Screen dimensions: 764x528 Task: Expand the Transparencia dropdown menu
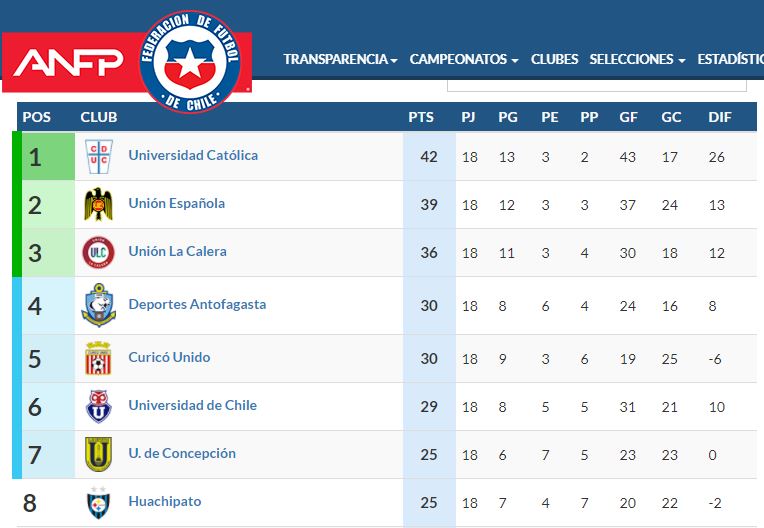(340, 59)
